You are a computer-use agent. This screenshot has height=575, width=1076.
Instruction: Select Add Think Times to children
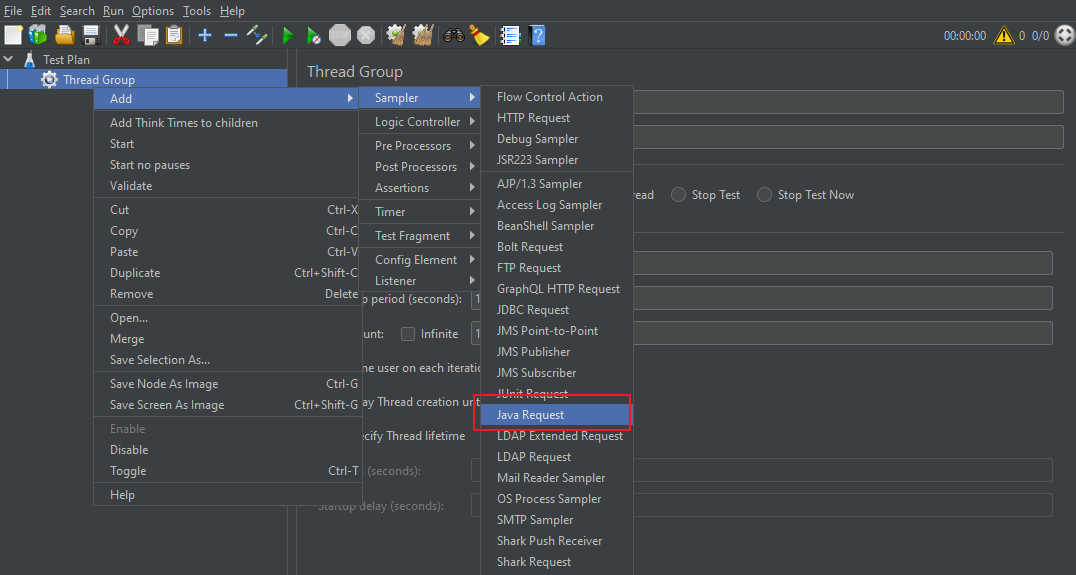click(x=226, y=123)
